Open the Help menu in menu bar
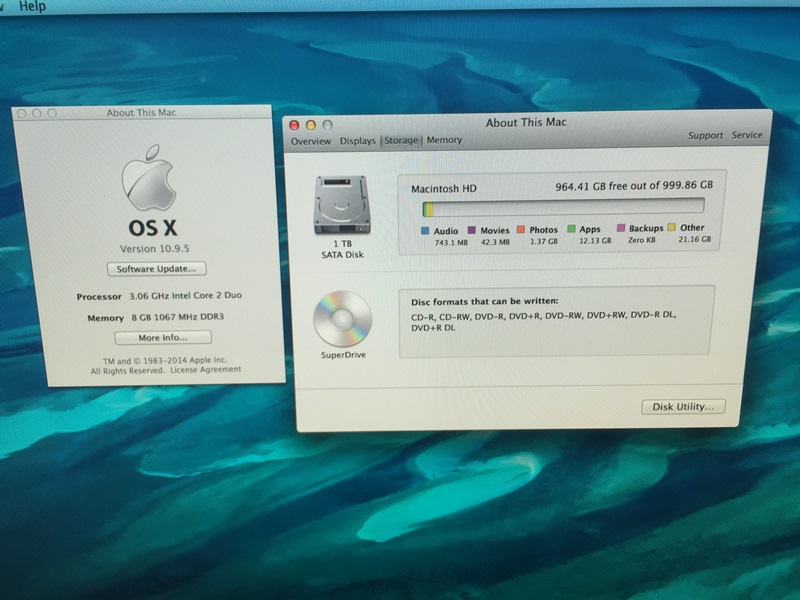The width and height of the screenshot is (800, 600). pyautogui.click(x=32, y=6)
